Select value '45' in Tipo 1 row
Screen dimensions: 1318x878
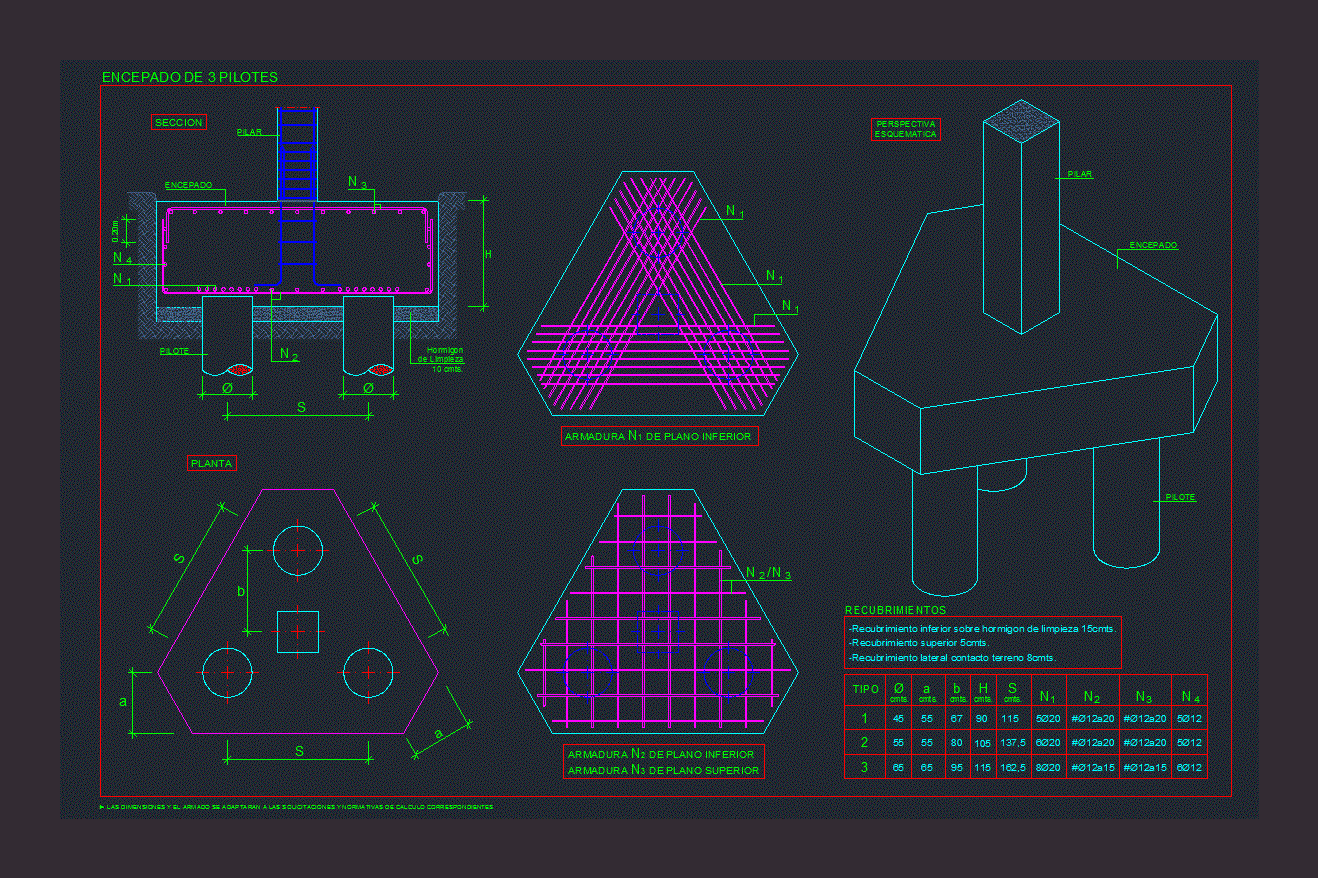[898, 719]
